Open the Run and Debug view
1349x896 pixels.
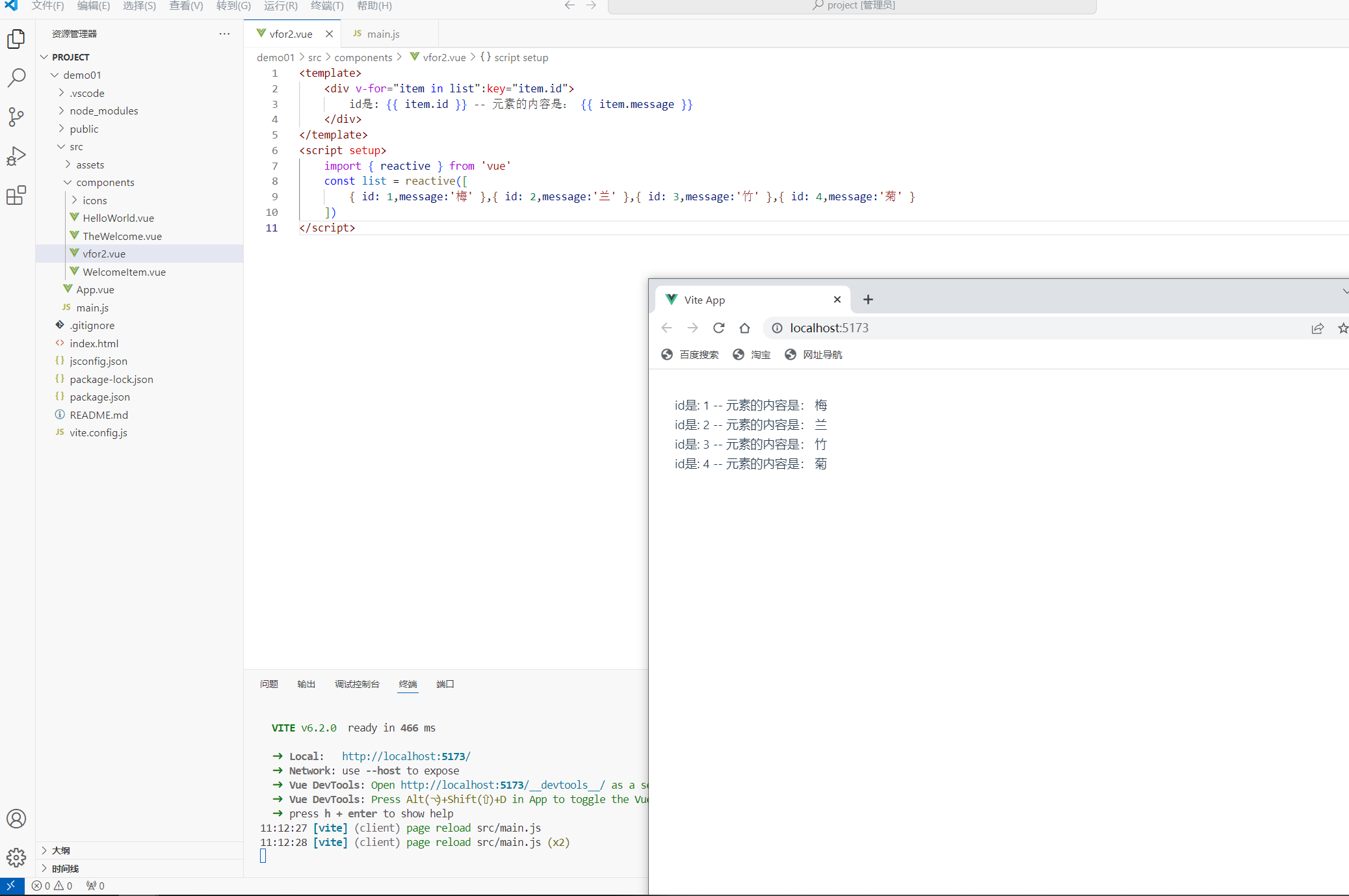16,156
